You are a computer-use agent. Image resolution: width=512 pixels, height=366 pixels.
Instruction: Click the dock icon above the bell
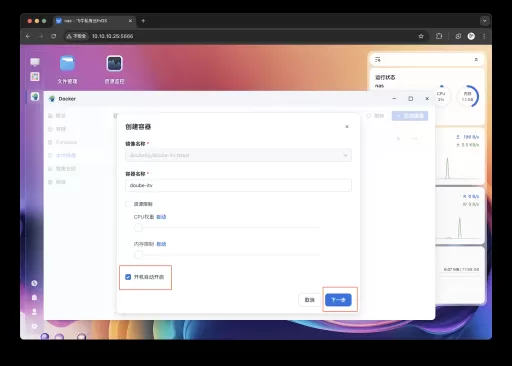pos(34,283)
